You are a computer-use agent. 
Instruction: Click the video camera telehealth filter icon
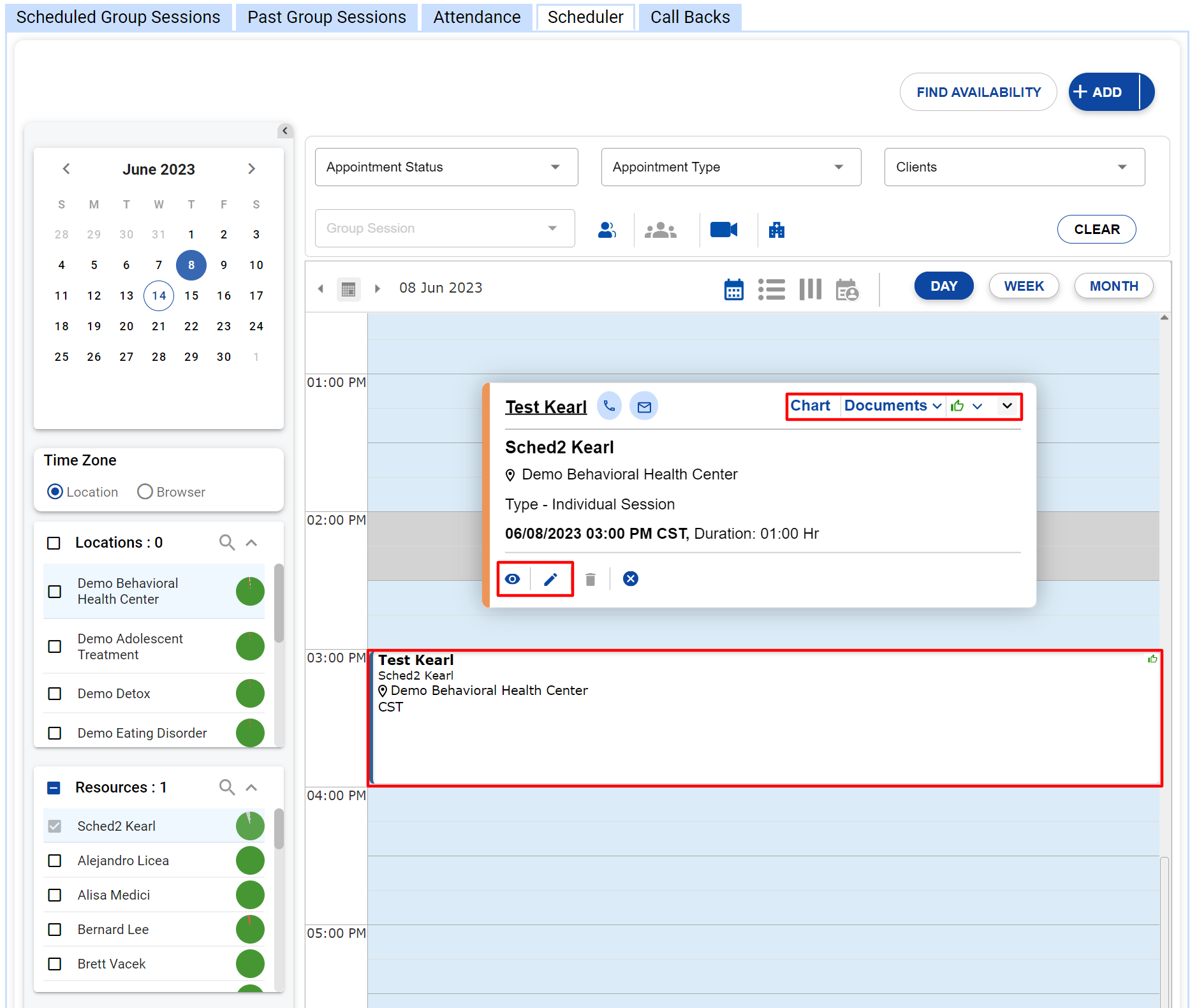click(x=723, y=230)
